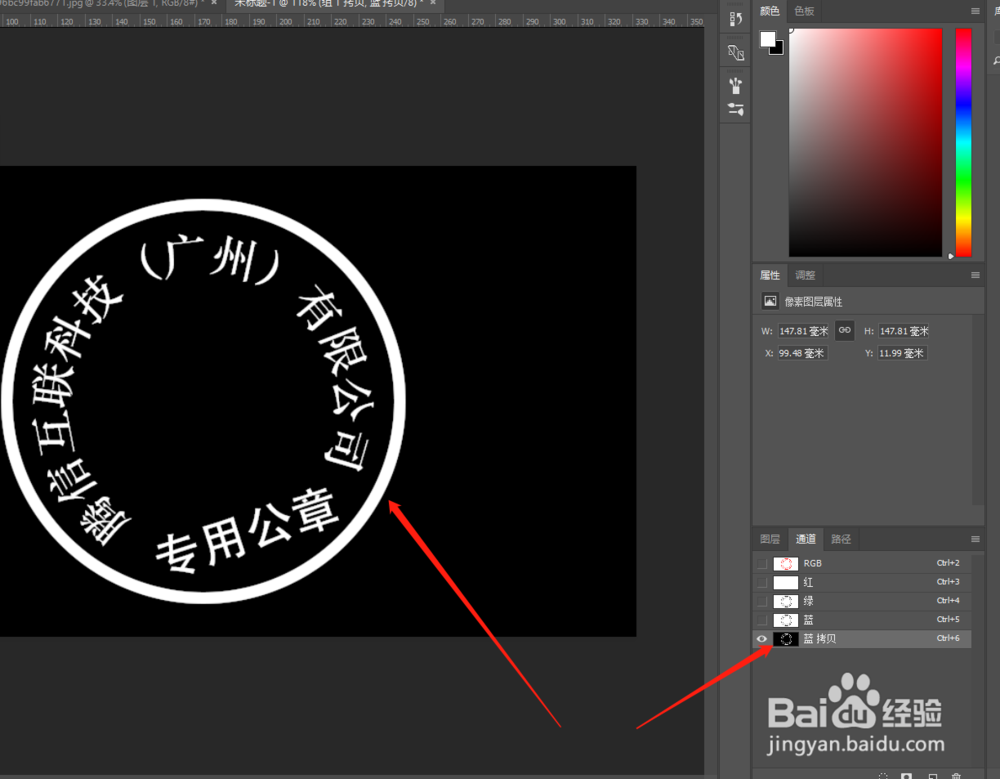Click the delete channel trash icon

point(956,775)
